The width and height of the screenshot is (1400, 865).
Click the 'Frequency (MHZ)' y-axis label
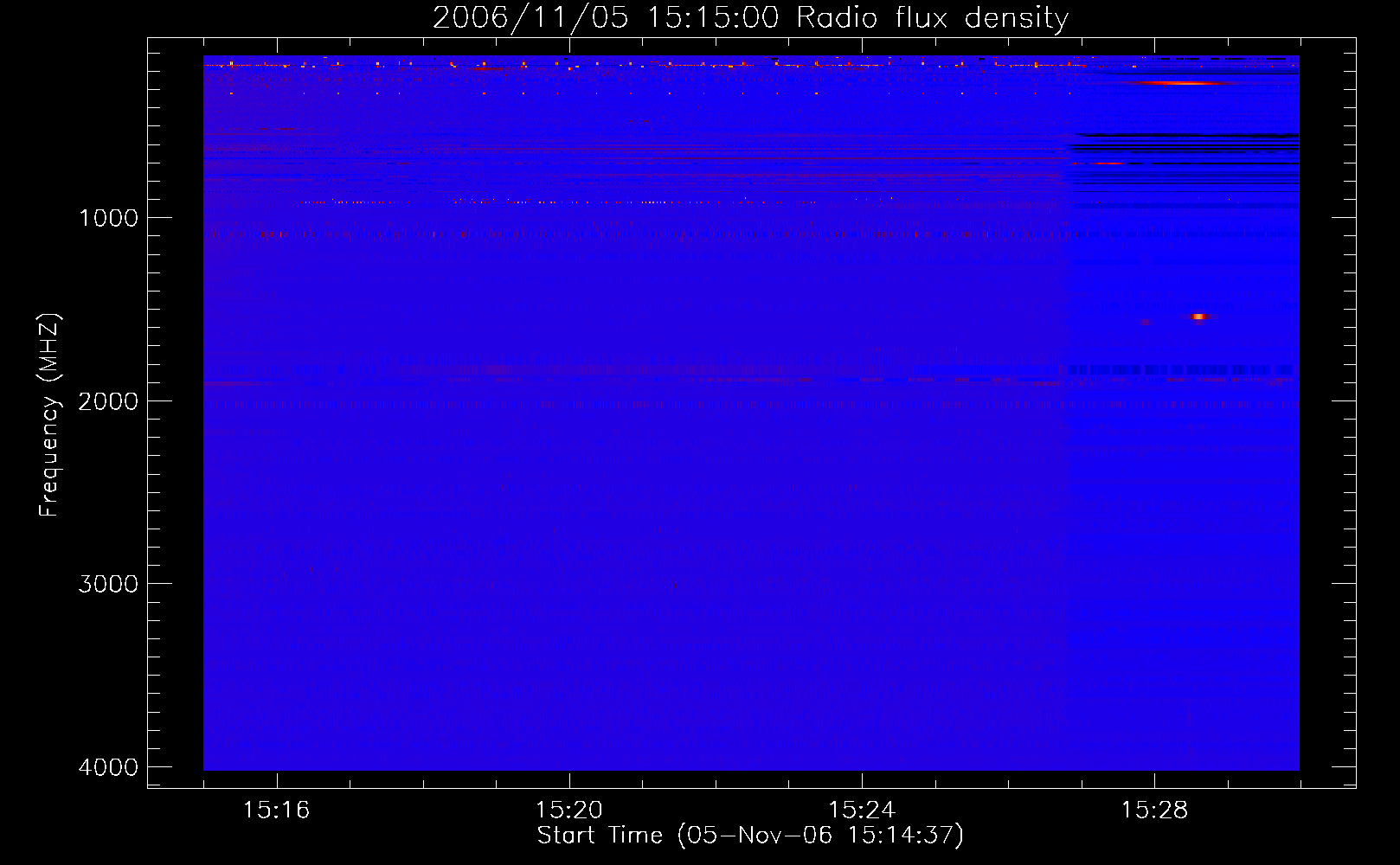(x=49, y=415)
